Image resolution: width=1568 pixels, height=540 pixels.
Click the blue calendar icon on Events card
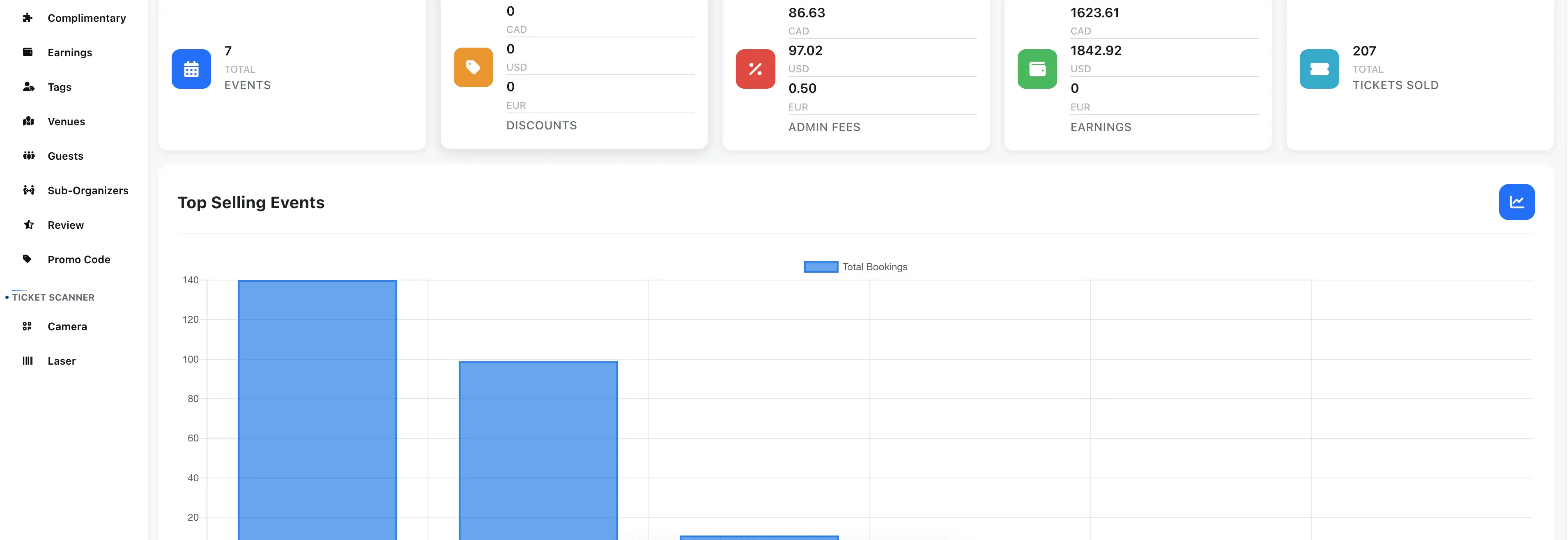coord(191,69)
